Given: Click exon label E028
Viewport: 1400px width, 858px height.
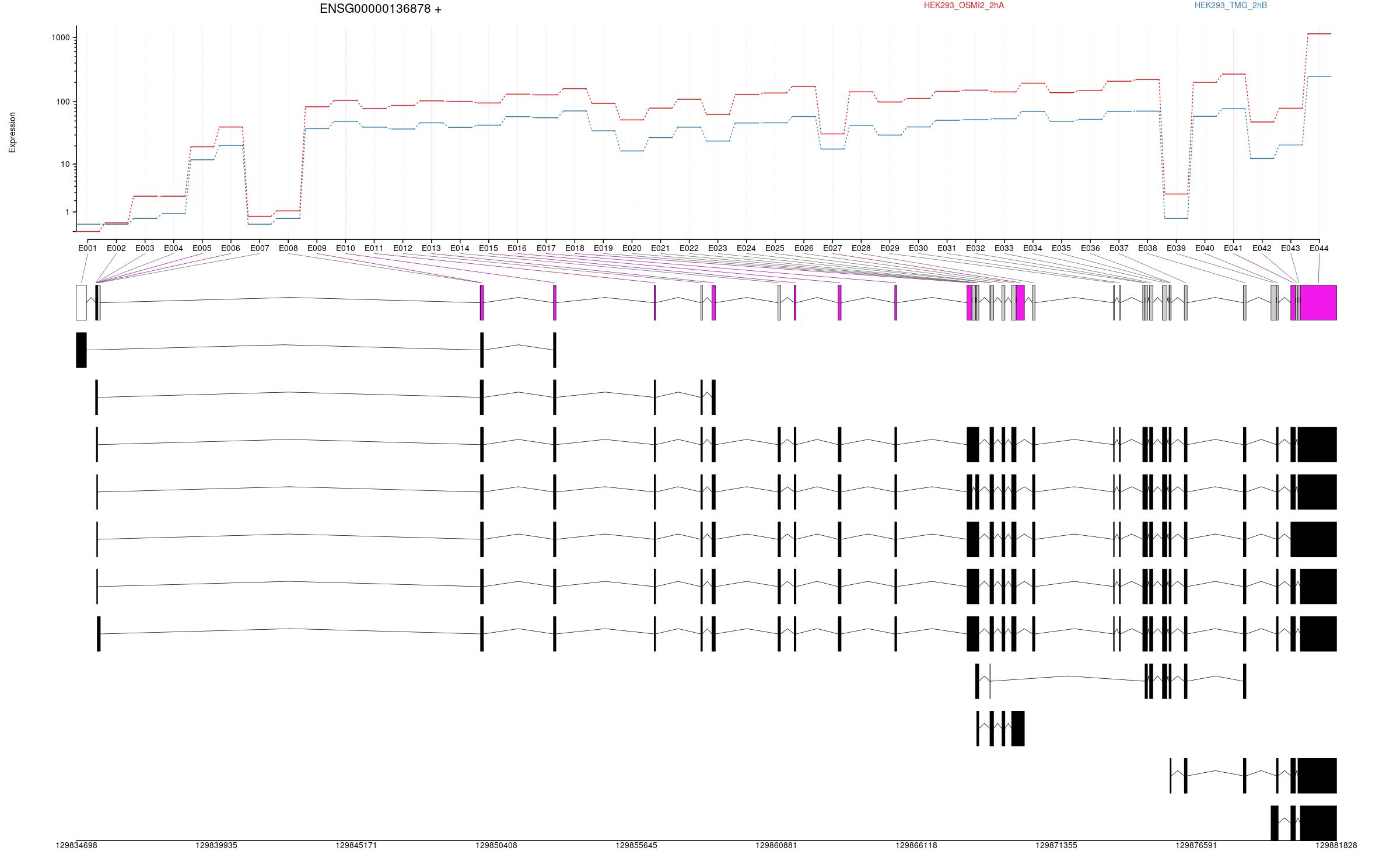Looking at the screenshot, I should pos(861,248).
